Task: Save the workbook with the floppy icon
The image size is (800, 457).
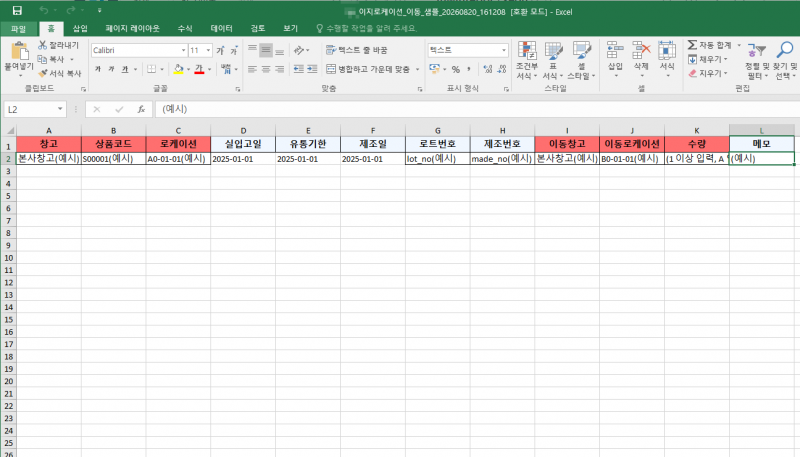Action: pyautogui.click(x=17, y=11)
